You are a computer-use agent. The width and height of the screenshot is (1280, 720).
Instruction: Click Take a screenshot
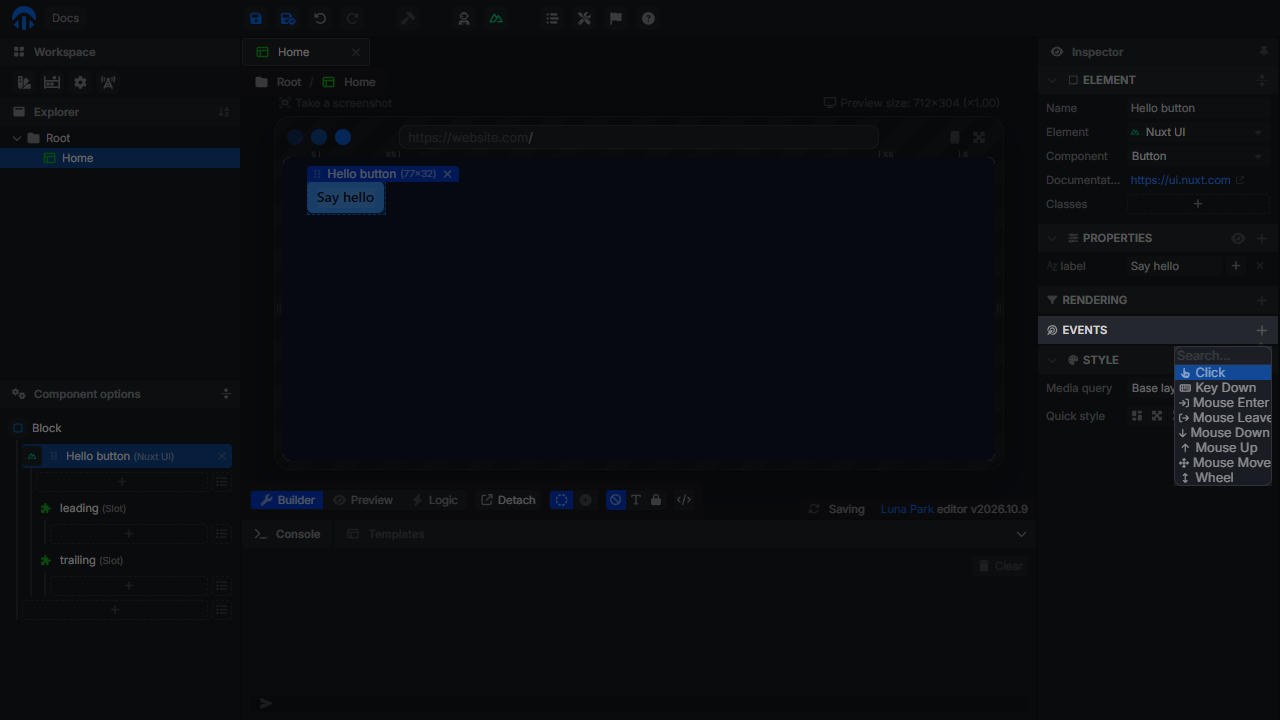(336, 103)
